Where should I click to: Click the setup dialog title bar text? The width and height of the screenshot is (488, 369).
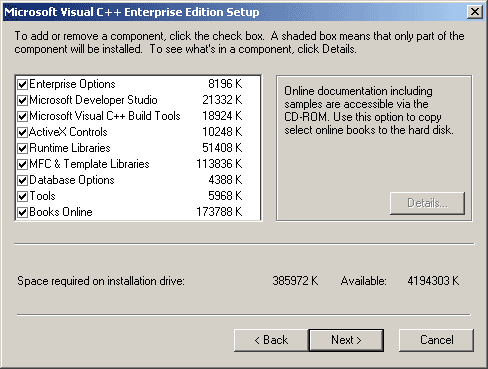click(132, 12)
